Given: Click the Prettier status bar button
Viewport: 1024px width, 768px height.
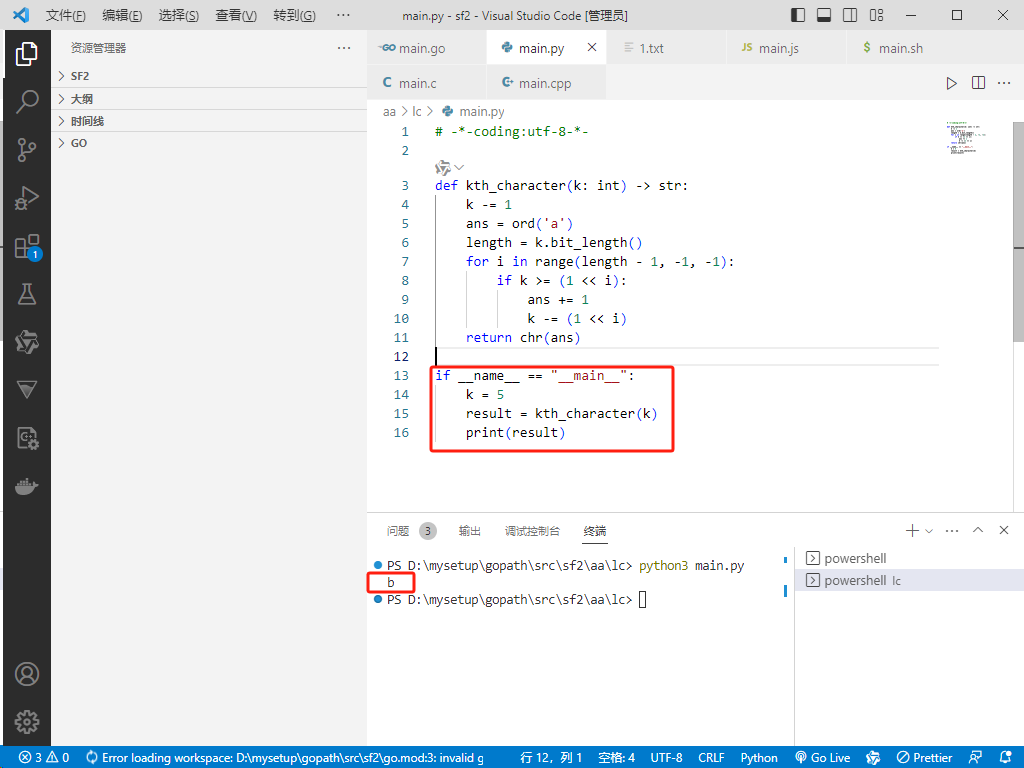Looking at the screenshot, I should coord(924,758).
